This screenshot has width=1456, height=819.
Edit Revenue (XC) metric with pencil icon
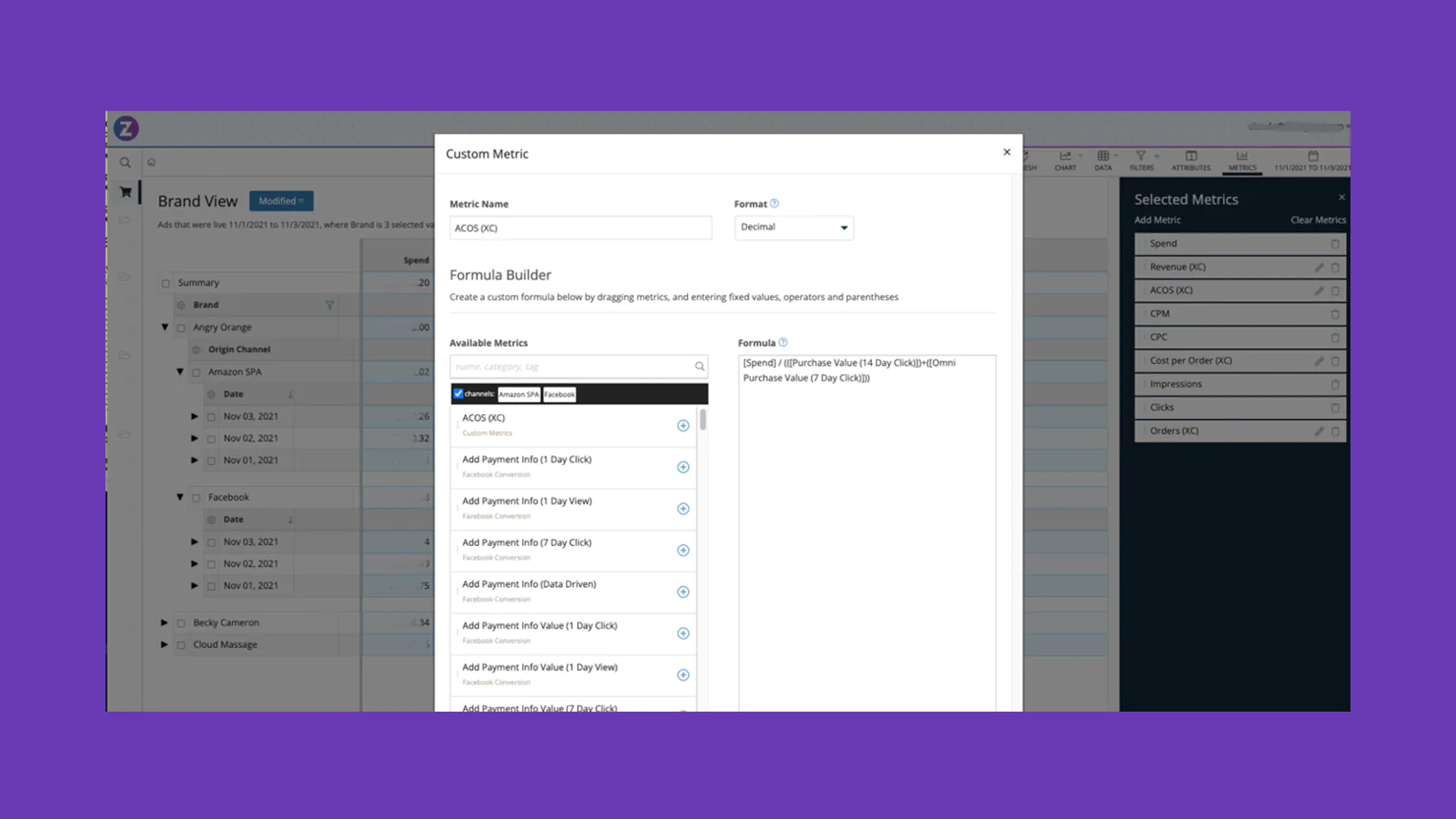pyautogui.click(x=1319, y=268)
